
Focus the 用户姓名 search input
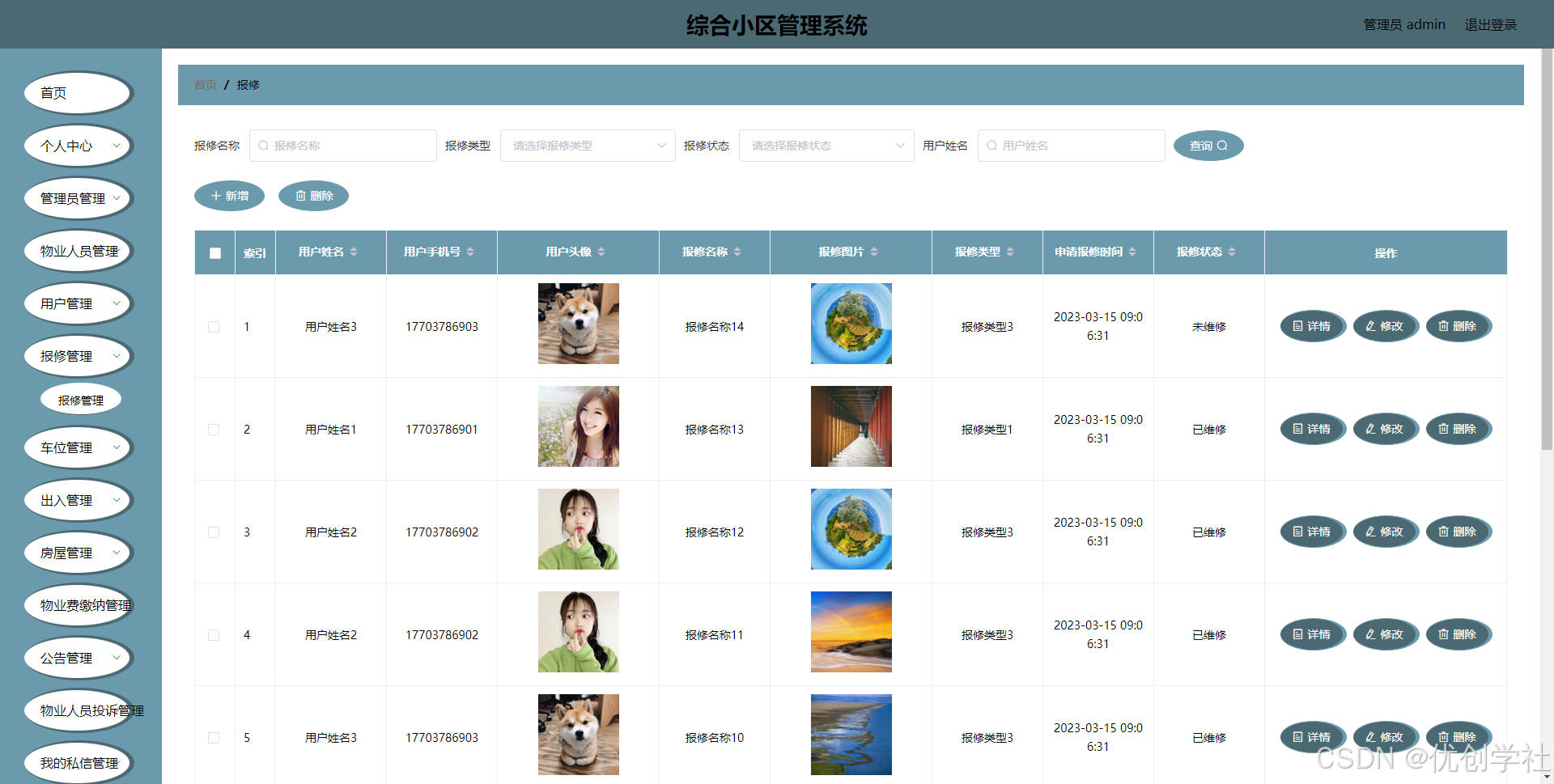coord(1072,146)
